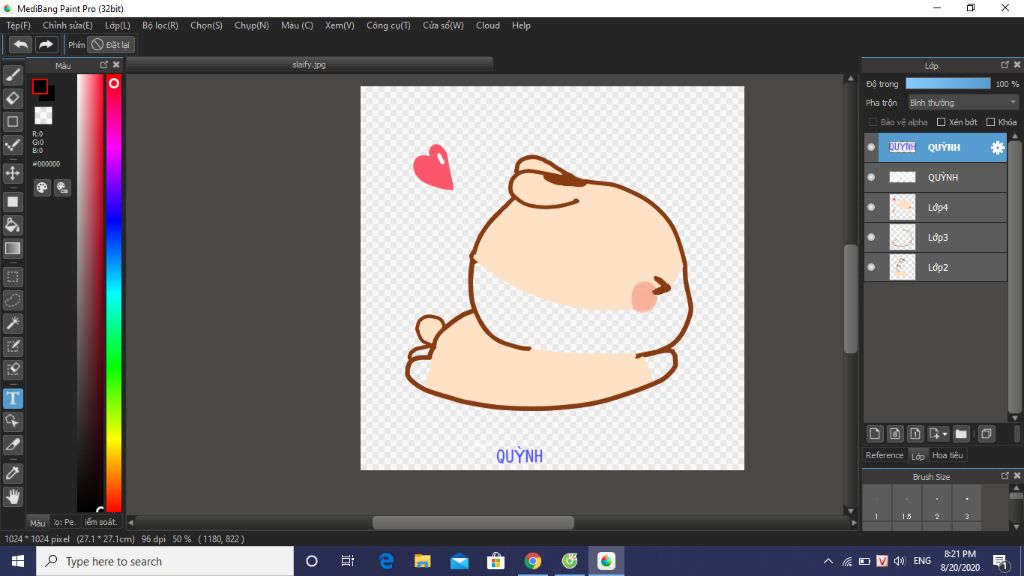Open the Công cụ(T) menu
The width and height of the screenshot is (1024, 576).
[x=388, y=25]
